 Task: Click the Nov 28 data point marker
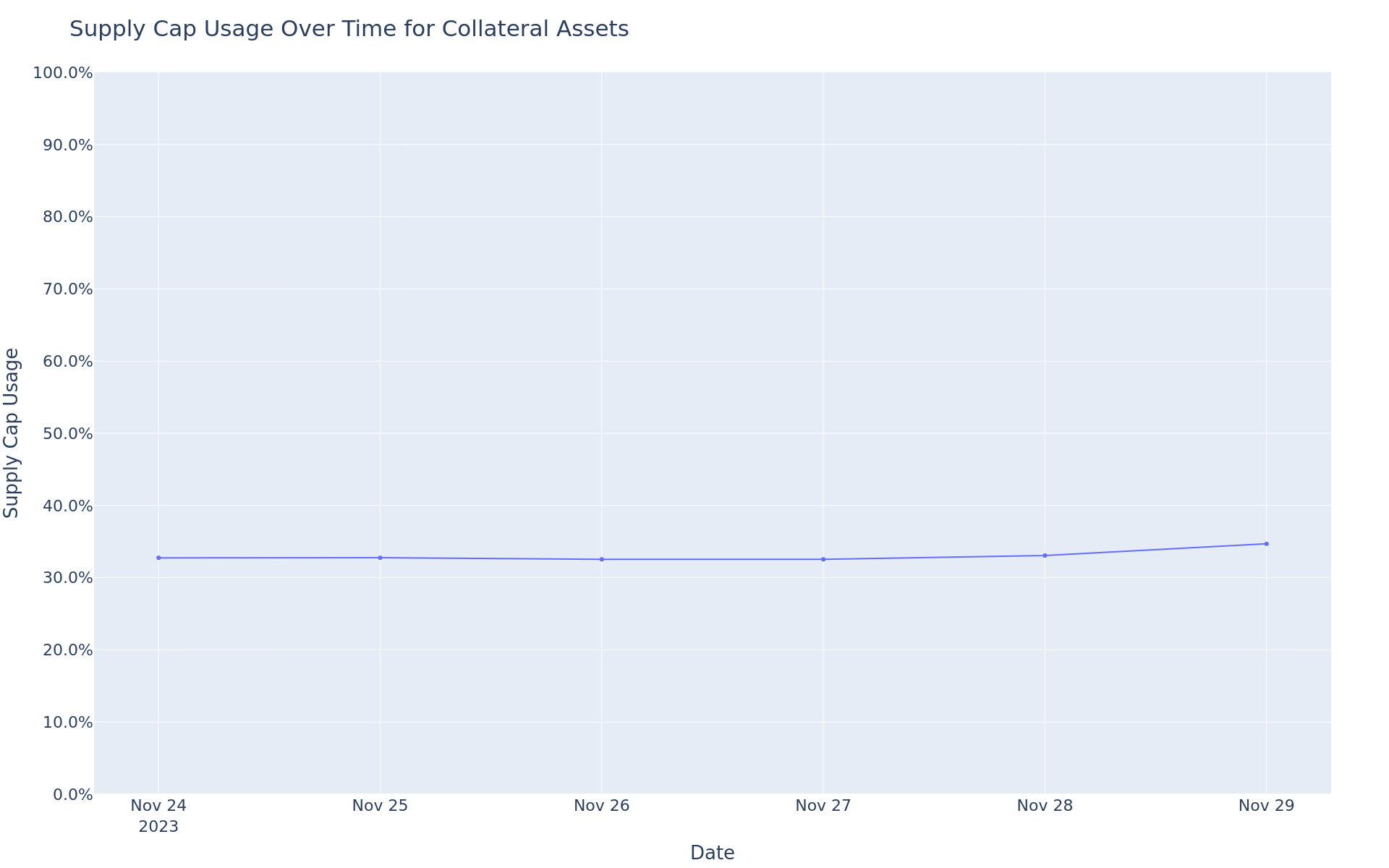pos(1045,556)
